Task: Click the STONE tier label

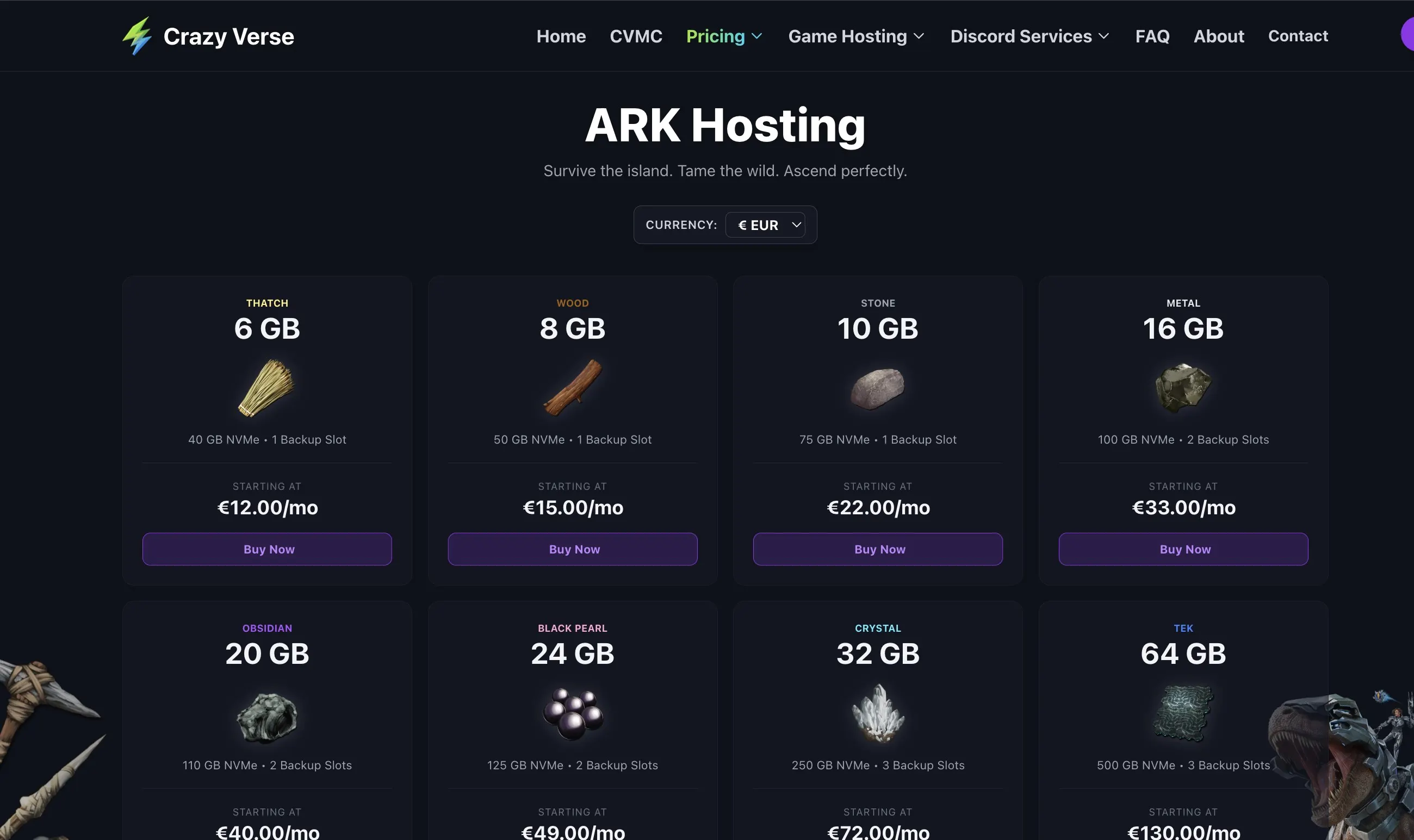Action: 878,303
